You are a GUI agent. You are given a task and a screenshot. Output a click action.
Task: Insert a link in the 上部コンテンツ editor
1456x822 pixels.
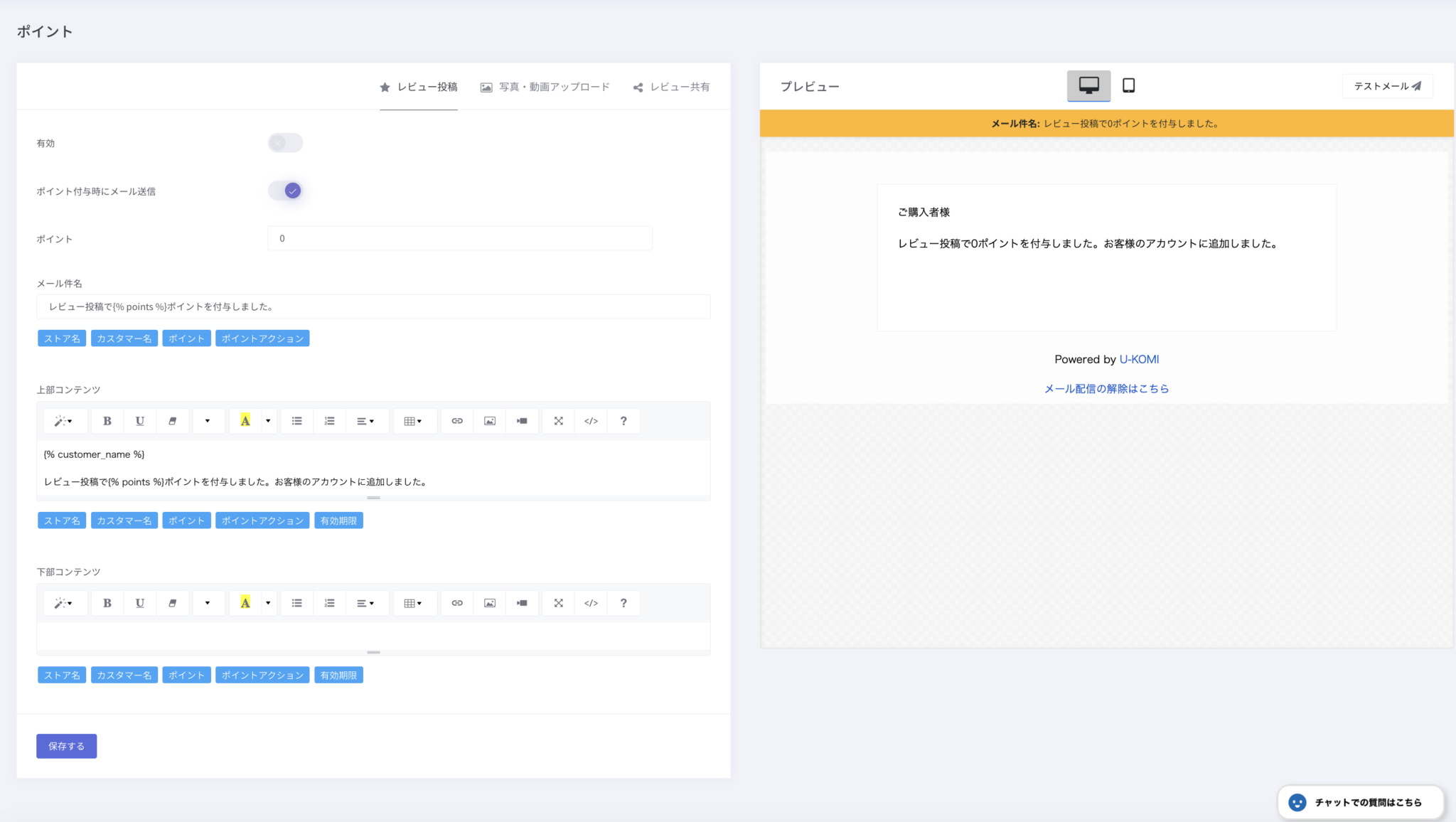pos(457,421)
